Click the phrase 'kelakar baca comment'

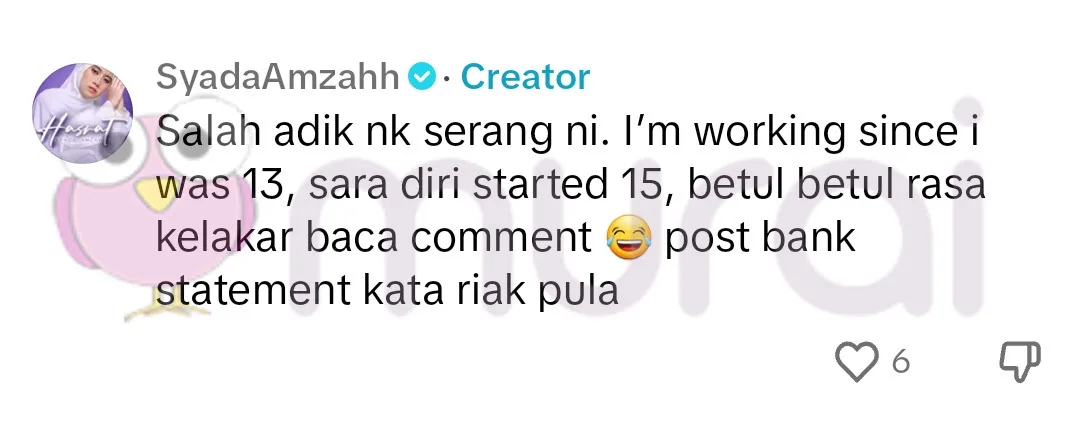pos(375,238)
